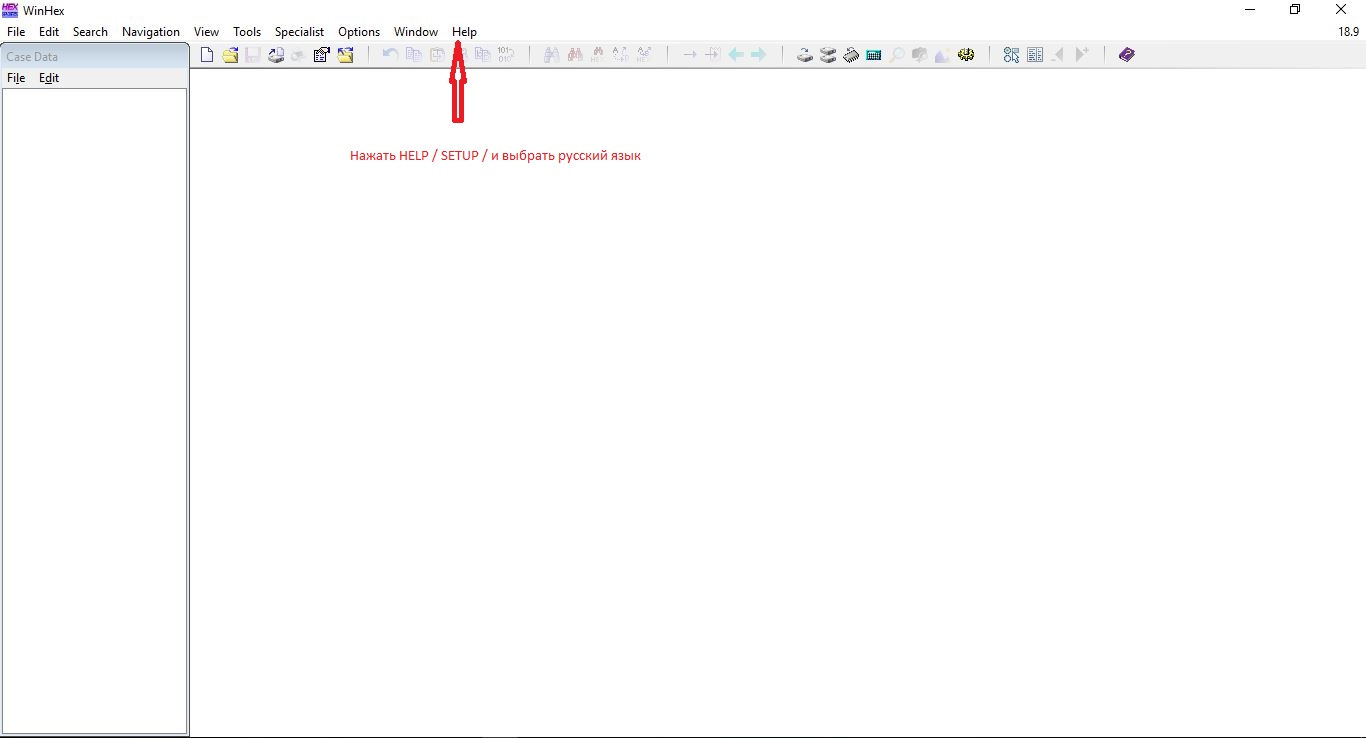Image resolution: width=1366 pixels, height=738 pixels.
Task: Open the Tools menu
Action: [x=247, y=32]
